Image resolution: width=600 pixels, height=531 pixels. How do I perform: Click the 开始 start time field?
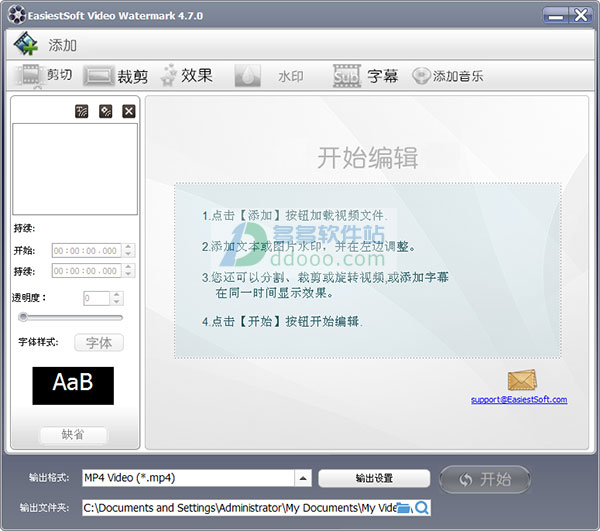pos(86,251)
